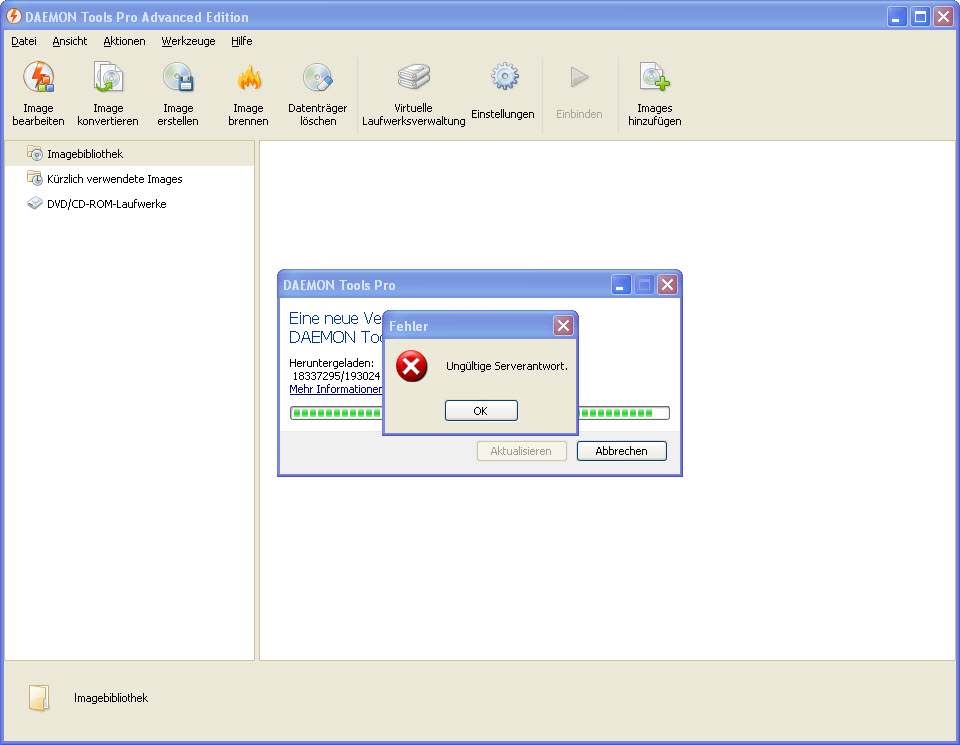The height and width of the screenshot is (745, 960).
Task: Click Abbrechen in the update dialog
Action: 621,451
